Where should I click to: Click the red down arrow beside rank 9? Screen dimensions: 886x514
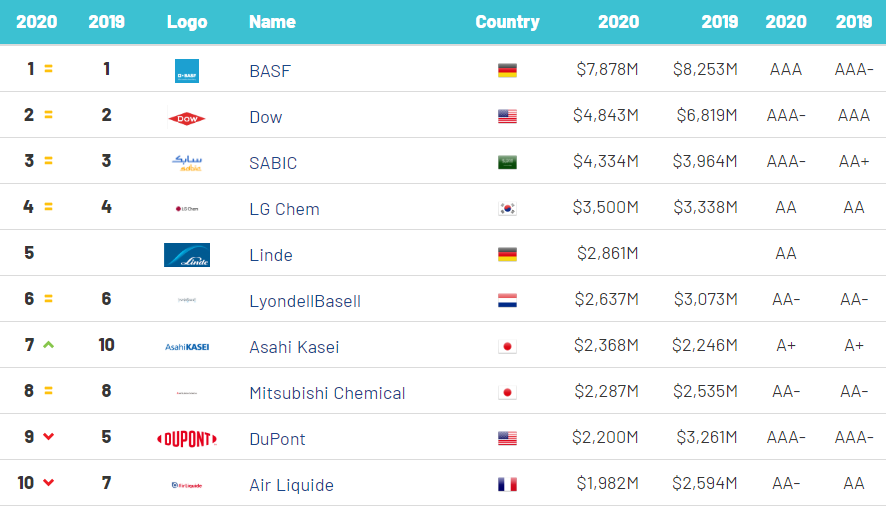[48, 438]
